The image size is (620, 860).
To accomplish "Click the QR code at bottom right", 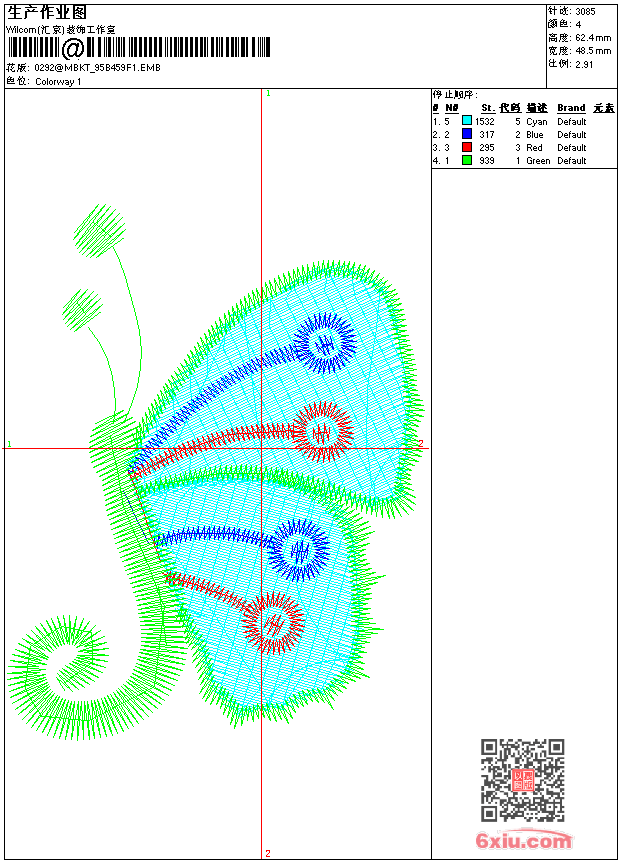I will [x=523, y=780].
